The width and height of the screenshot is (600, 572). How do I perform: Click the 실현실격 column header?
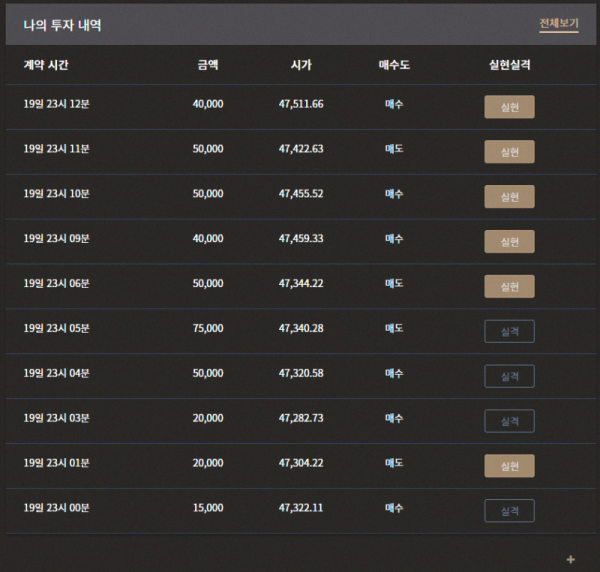pyautogui.click(x=509, y=65)
